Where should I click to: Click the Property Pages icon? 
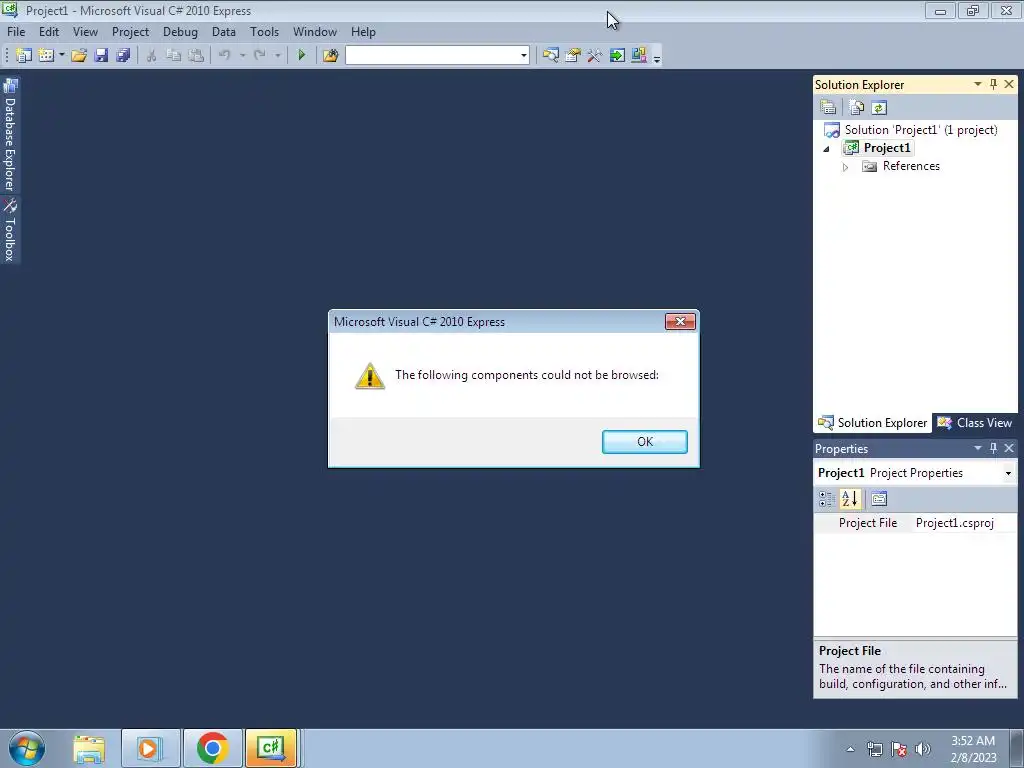(879, 500)
